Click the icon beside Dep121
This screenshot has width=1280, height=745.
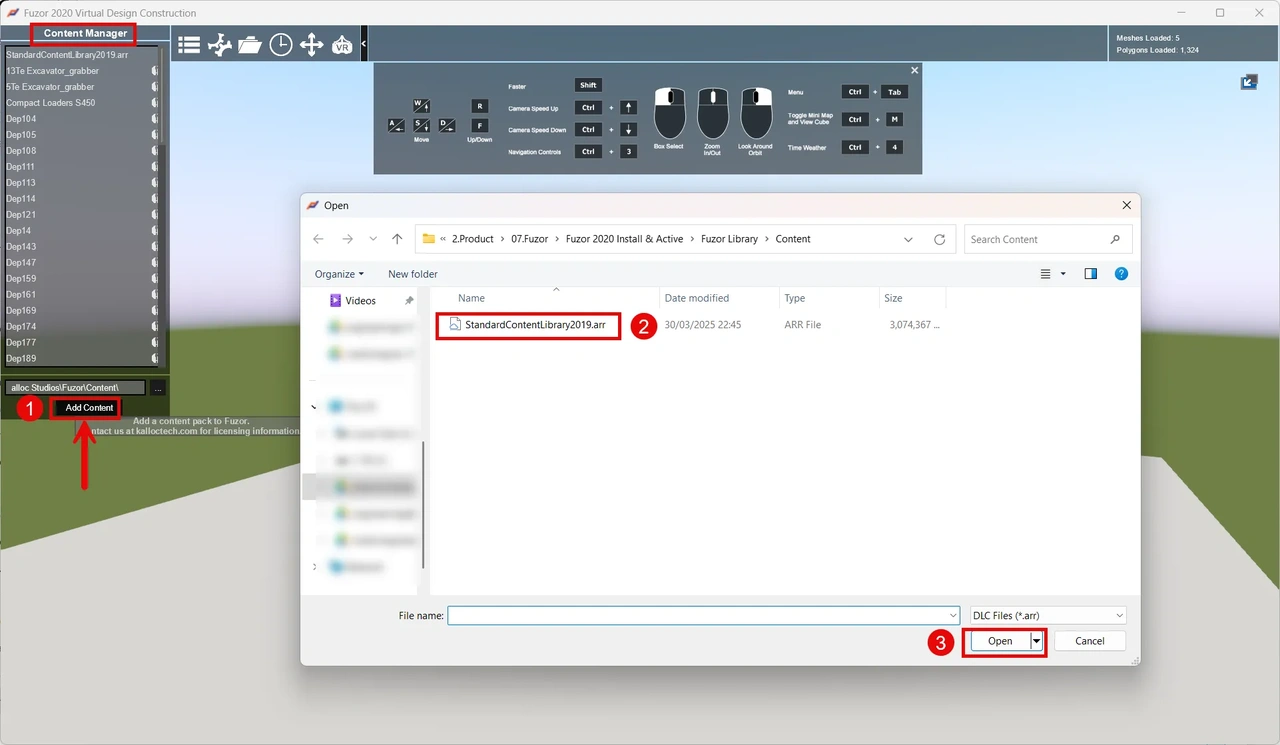click(x=155, y=215)
